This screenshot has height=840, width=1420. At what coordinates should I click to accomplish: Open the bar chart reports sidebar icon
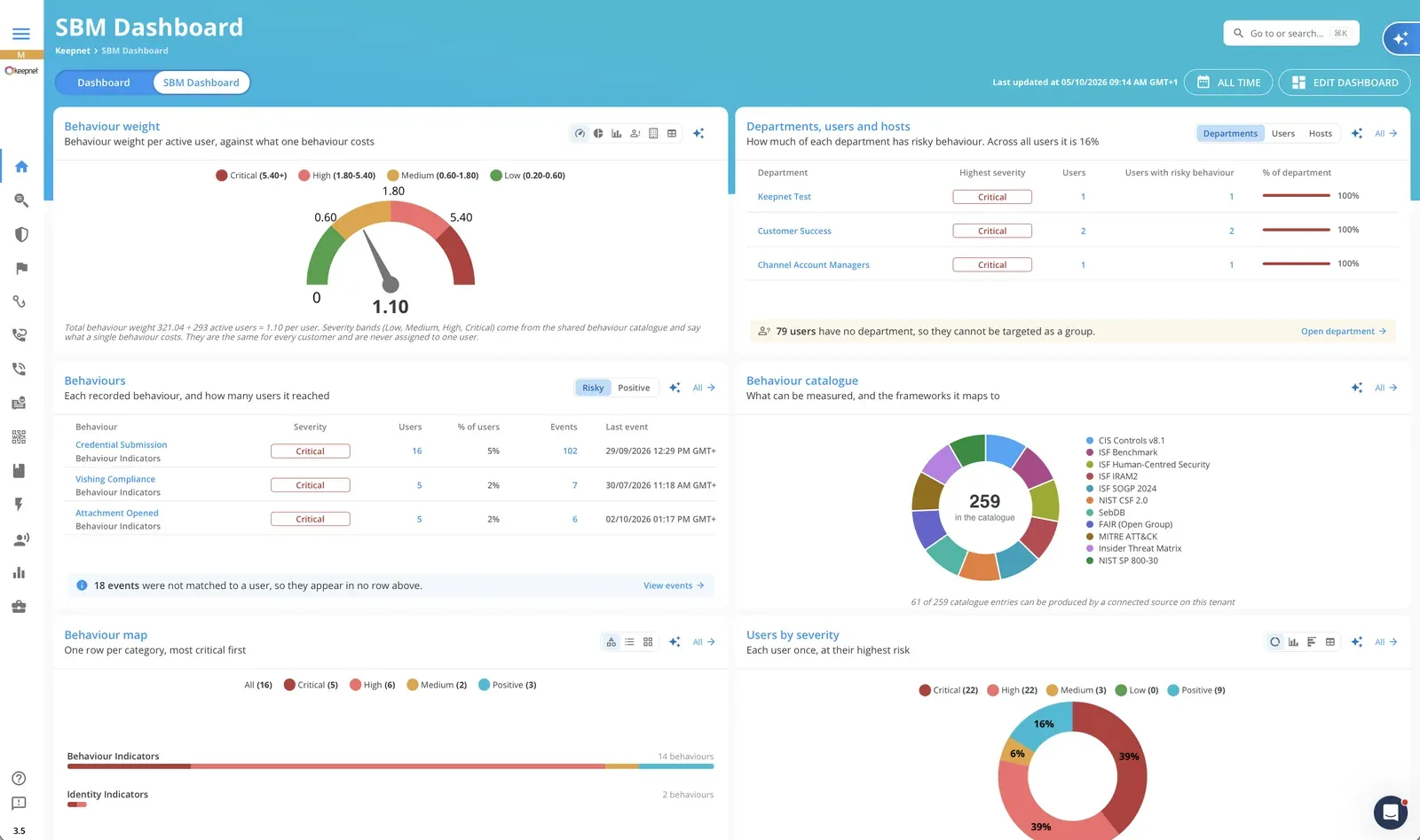pos(19,572)
